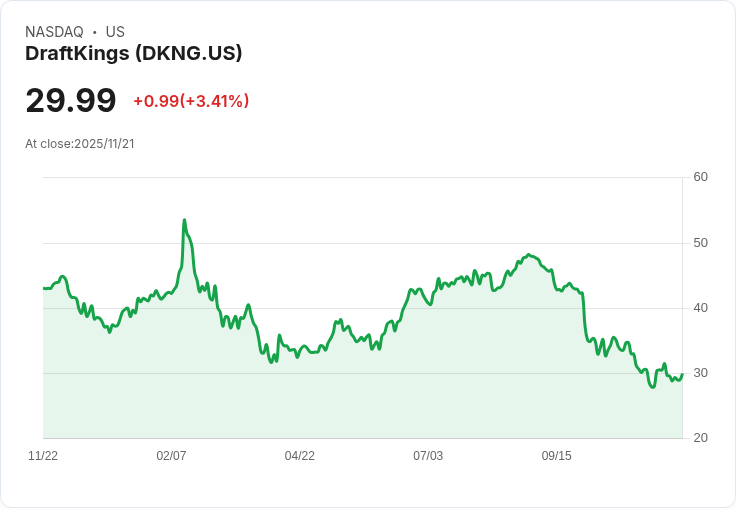This screenshot has width=736, height=508.
Task: Select the 29.99 current price
Action: (x=70, y=100)
